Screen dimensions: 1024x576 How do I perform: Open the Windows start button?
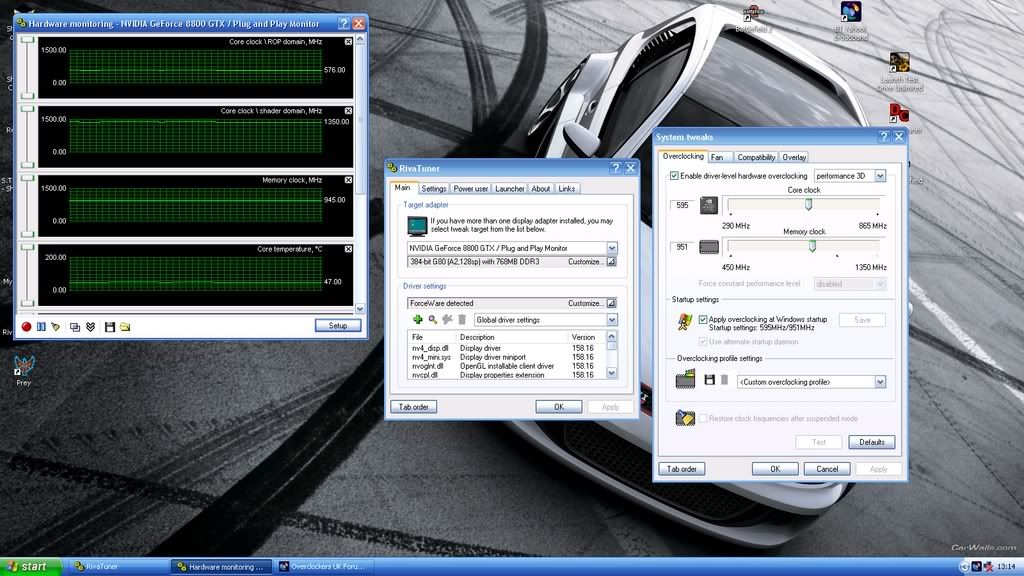[31, 566]
